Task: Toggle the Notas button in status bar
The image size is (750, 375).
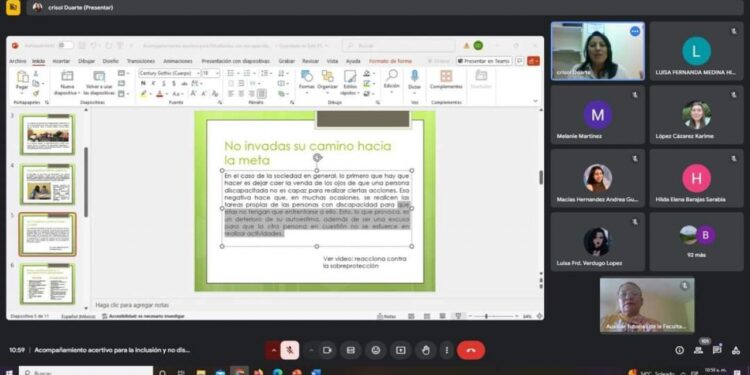Action: click(x=387, y=316)
